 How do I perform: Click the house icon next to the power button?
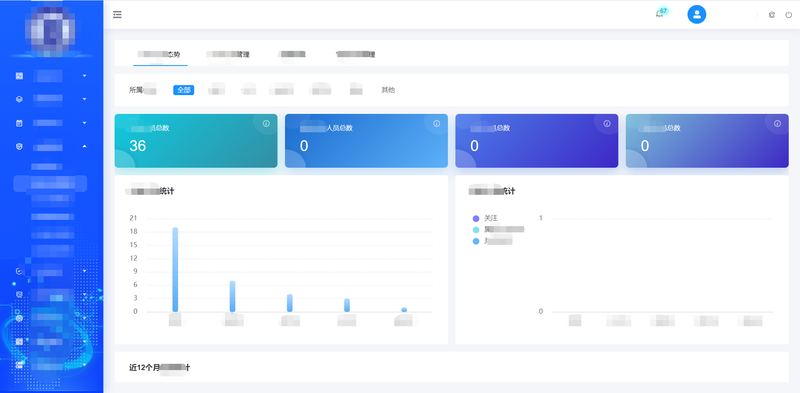[771, 15]
